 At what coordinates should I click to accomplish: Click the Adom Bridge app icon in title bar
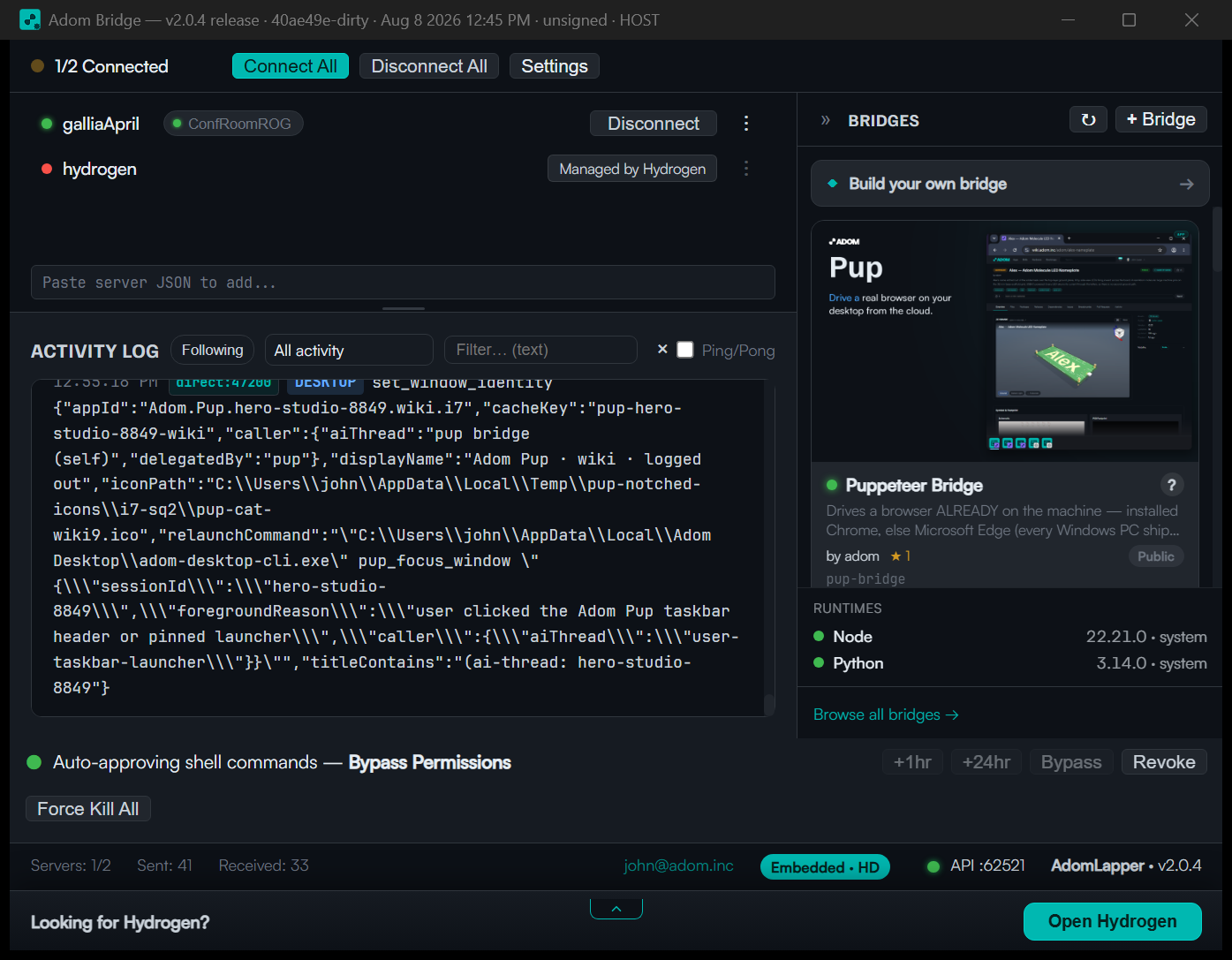pos(30,19)
